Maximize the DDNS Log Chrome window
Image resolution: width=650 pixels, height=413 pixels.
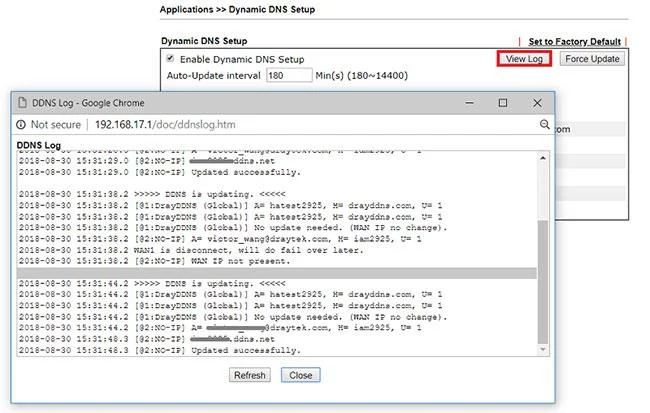coord(503,103)
